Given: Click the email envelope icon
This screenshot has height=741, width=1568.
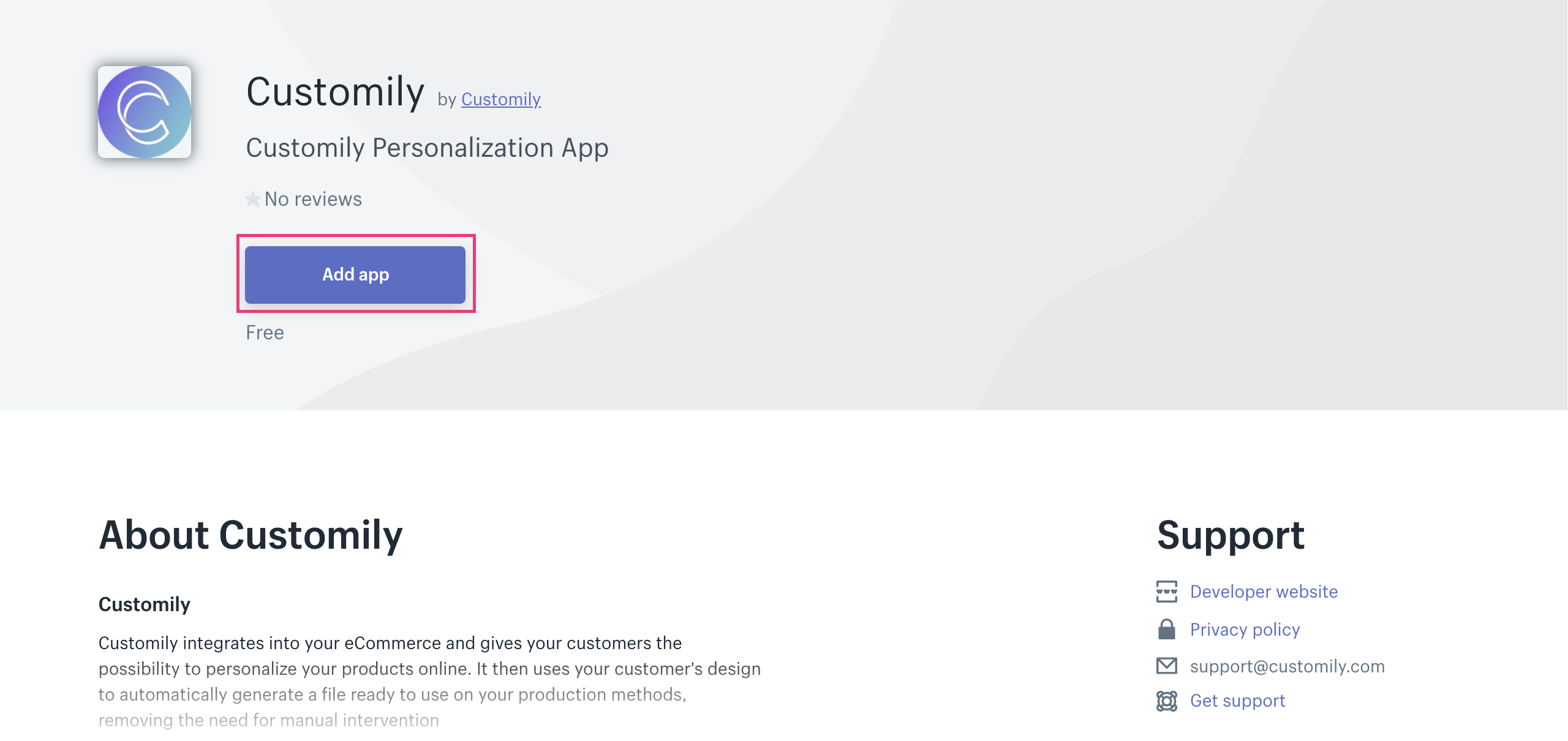Looking at the screenshot, I should (x=1166, y=666).
